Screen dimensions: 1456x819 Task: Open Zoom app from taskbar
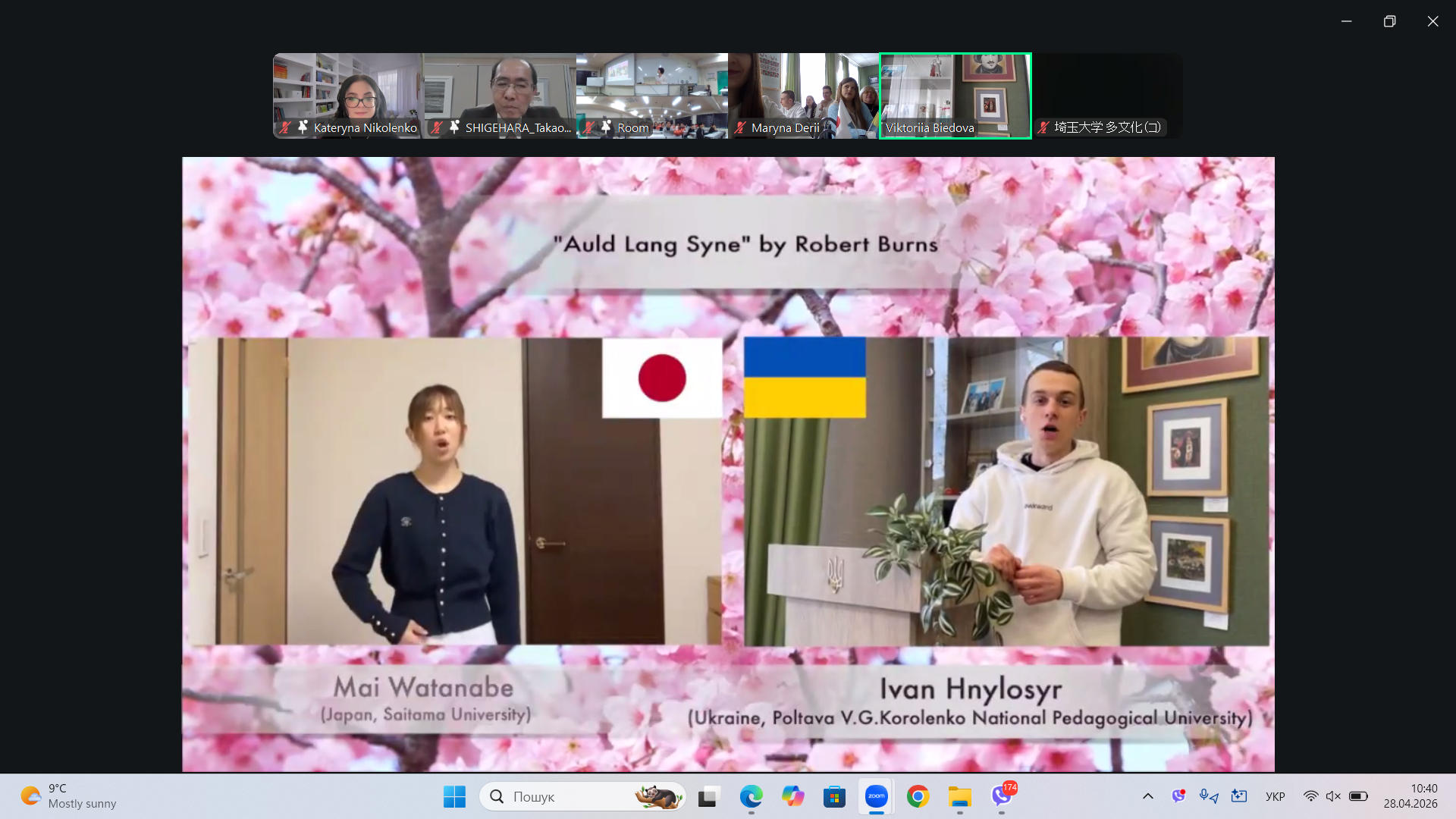pos(876,796)
